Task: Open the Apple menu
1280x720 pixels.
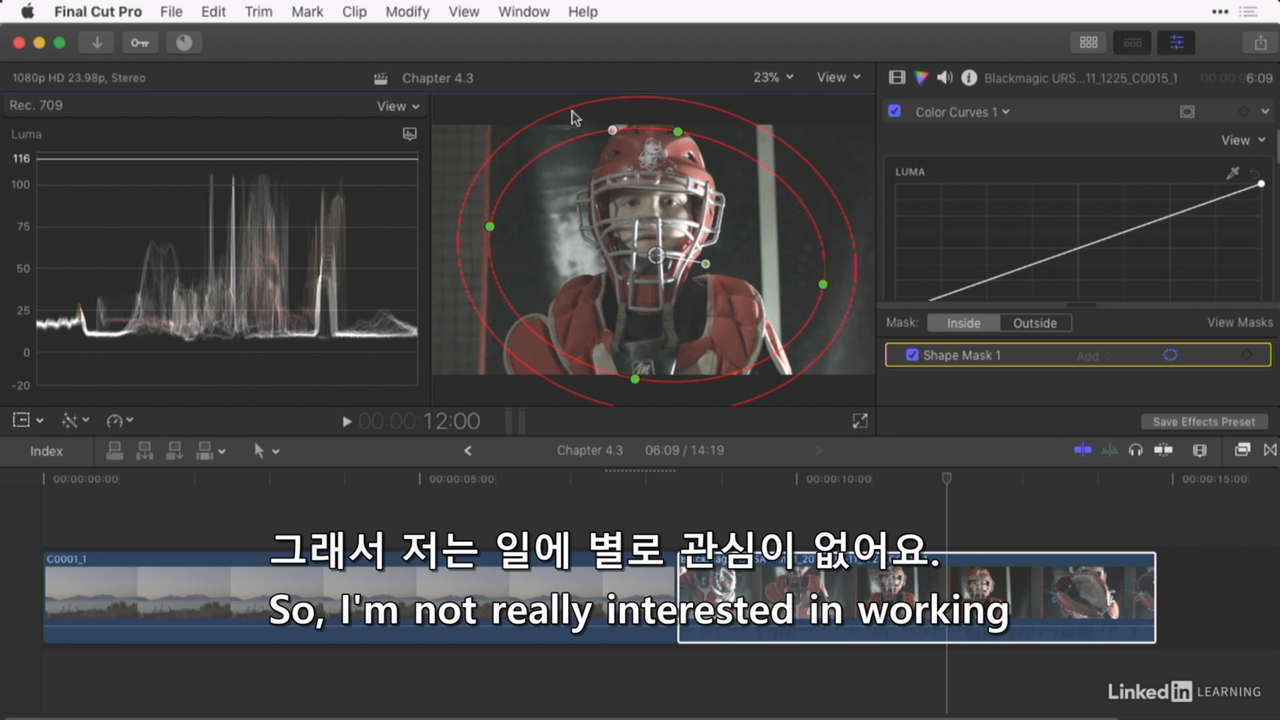Action: pos(27,12)
